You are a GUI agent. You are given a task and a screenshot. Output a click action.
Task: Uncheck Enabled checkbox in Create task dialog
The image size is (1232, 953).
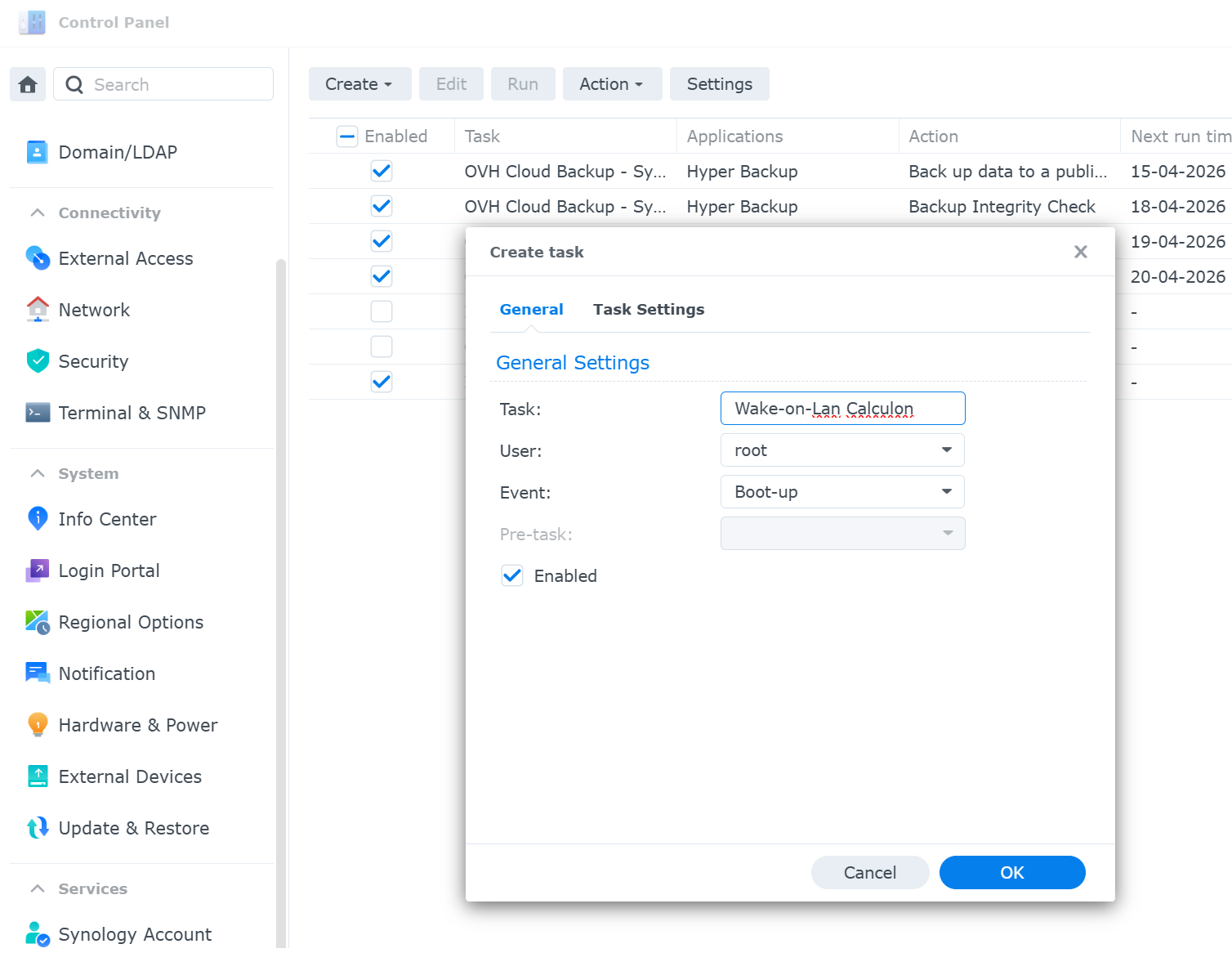[x=512, y=576]
